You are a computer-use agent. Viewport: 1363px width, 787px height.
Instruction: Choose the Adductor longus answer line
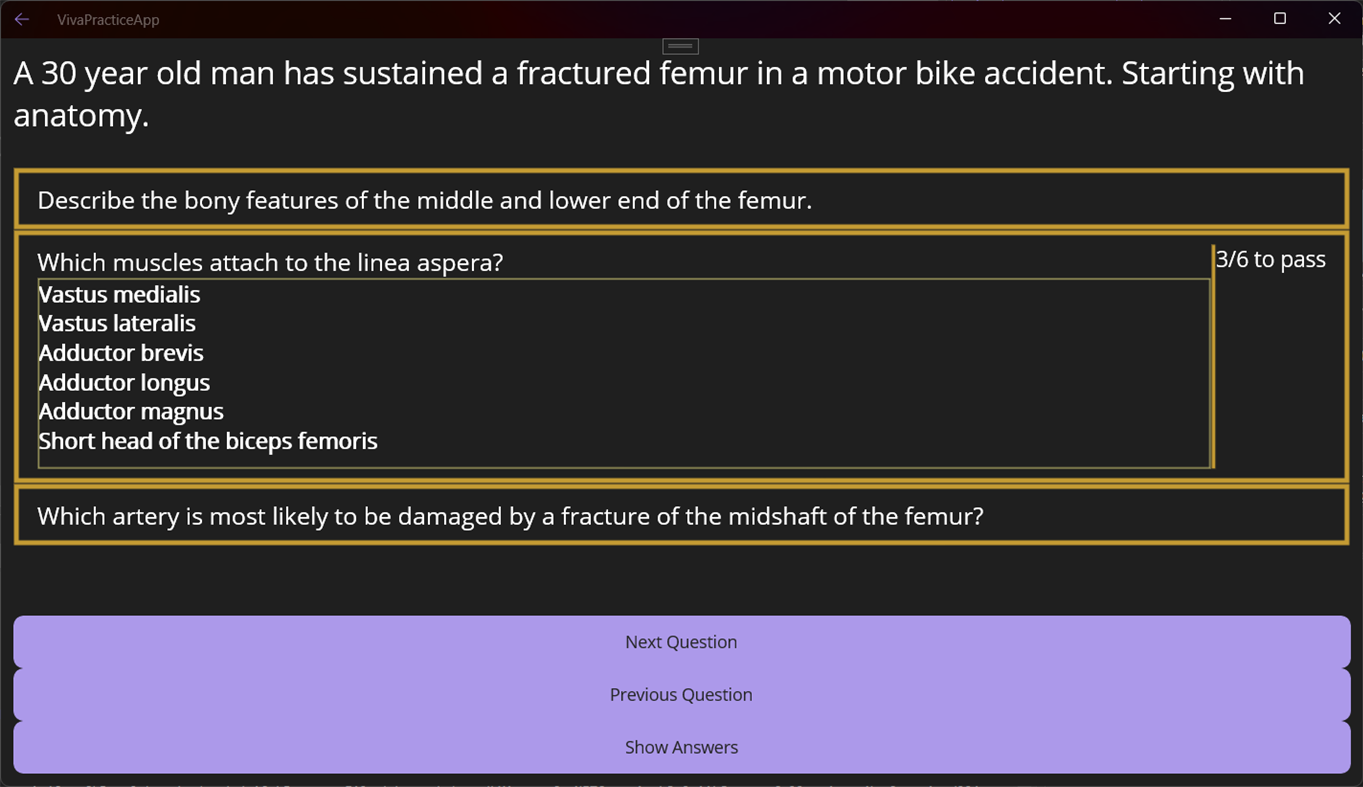point(124,382)
